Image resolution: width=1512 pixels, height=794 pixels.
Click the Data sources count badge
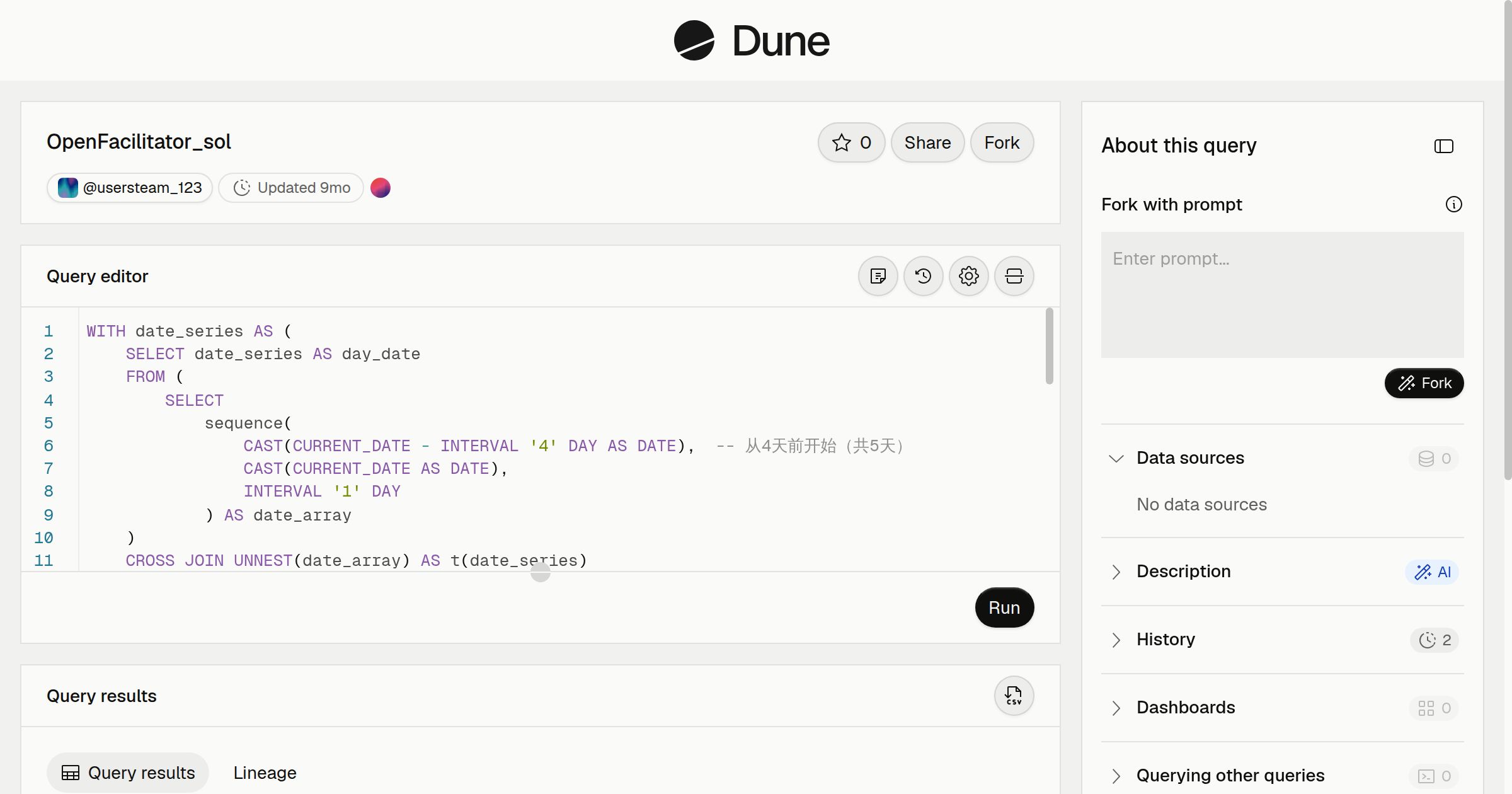pyautogui.click(x=1434, y=459)
